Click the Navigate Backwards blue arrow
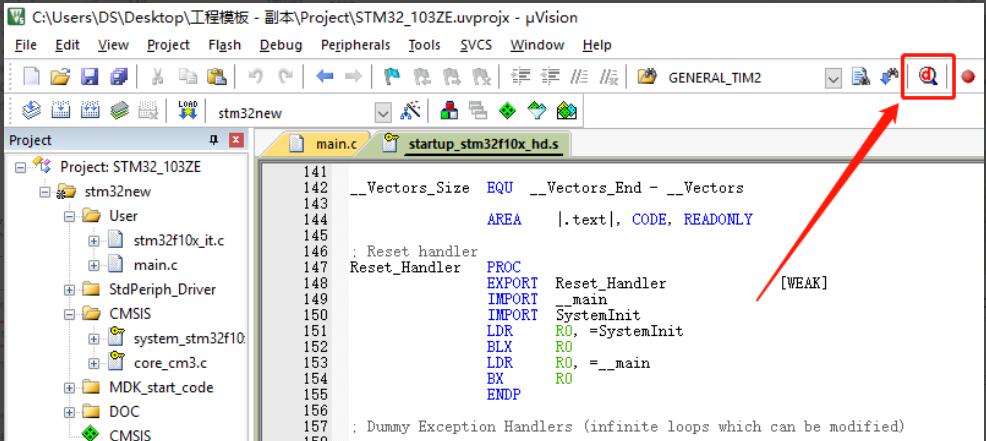 click(x=325, y=77)
